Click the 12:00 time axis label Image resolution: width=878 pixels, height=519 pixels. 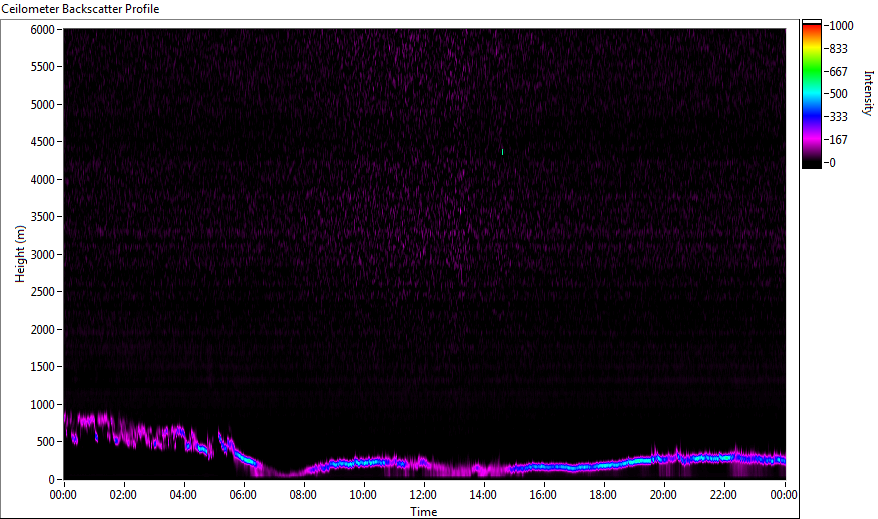pyautogui.click(x=423, y=495)
